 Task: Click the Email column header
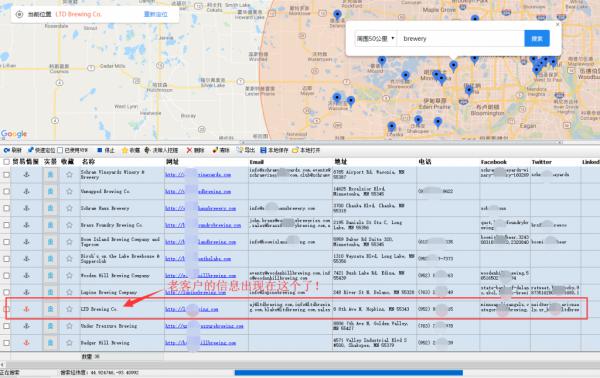256,162
